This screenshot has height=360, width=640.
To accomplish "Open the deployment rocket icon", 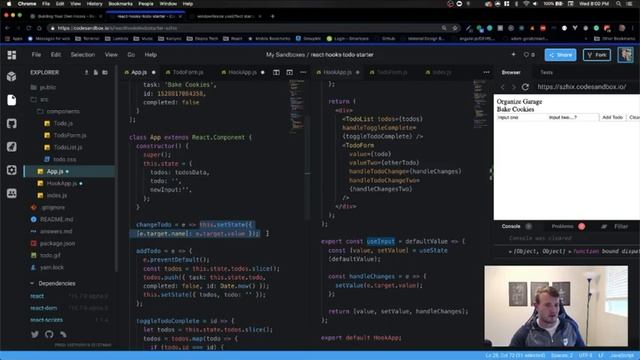I will click(x=11, y=147).
